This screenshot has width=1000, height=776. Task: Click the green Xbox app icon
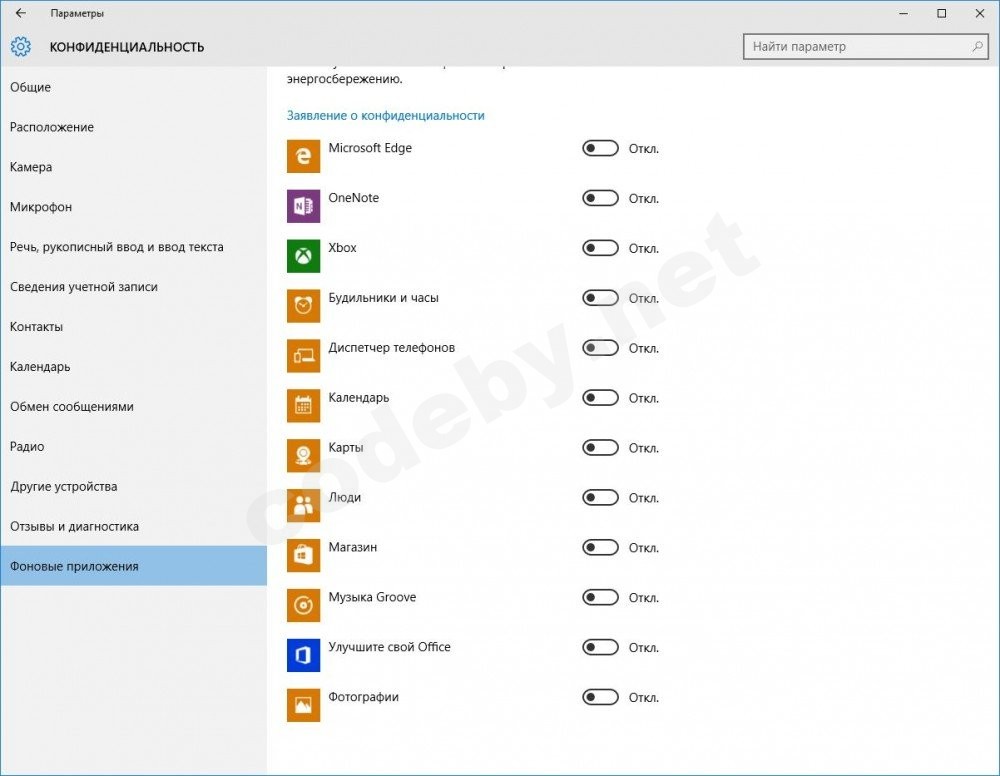pyautogui.click(x=303, y=256)
